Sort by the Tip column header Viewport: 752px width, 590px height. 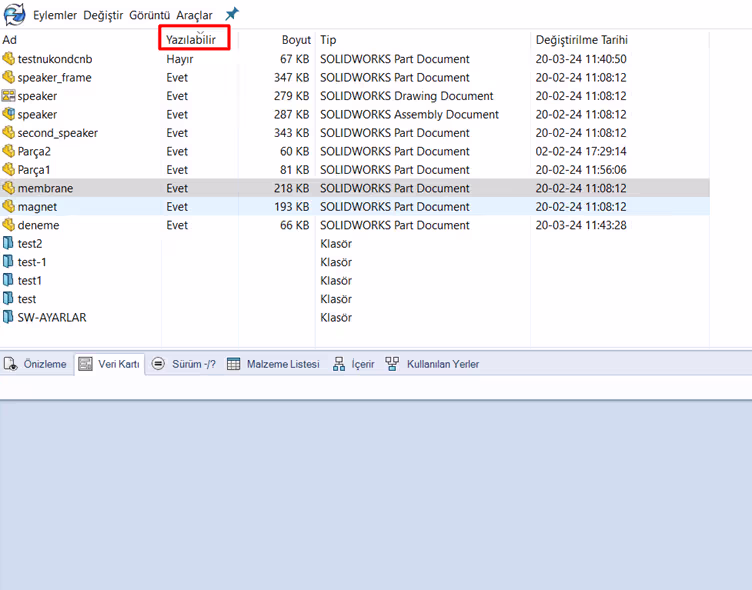(329, 40)
